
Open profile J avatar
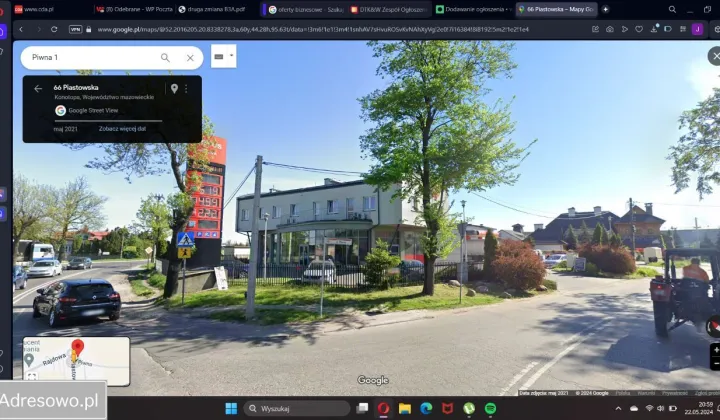click(x=698, y=29)
